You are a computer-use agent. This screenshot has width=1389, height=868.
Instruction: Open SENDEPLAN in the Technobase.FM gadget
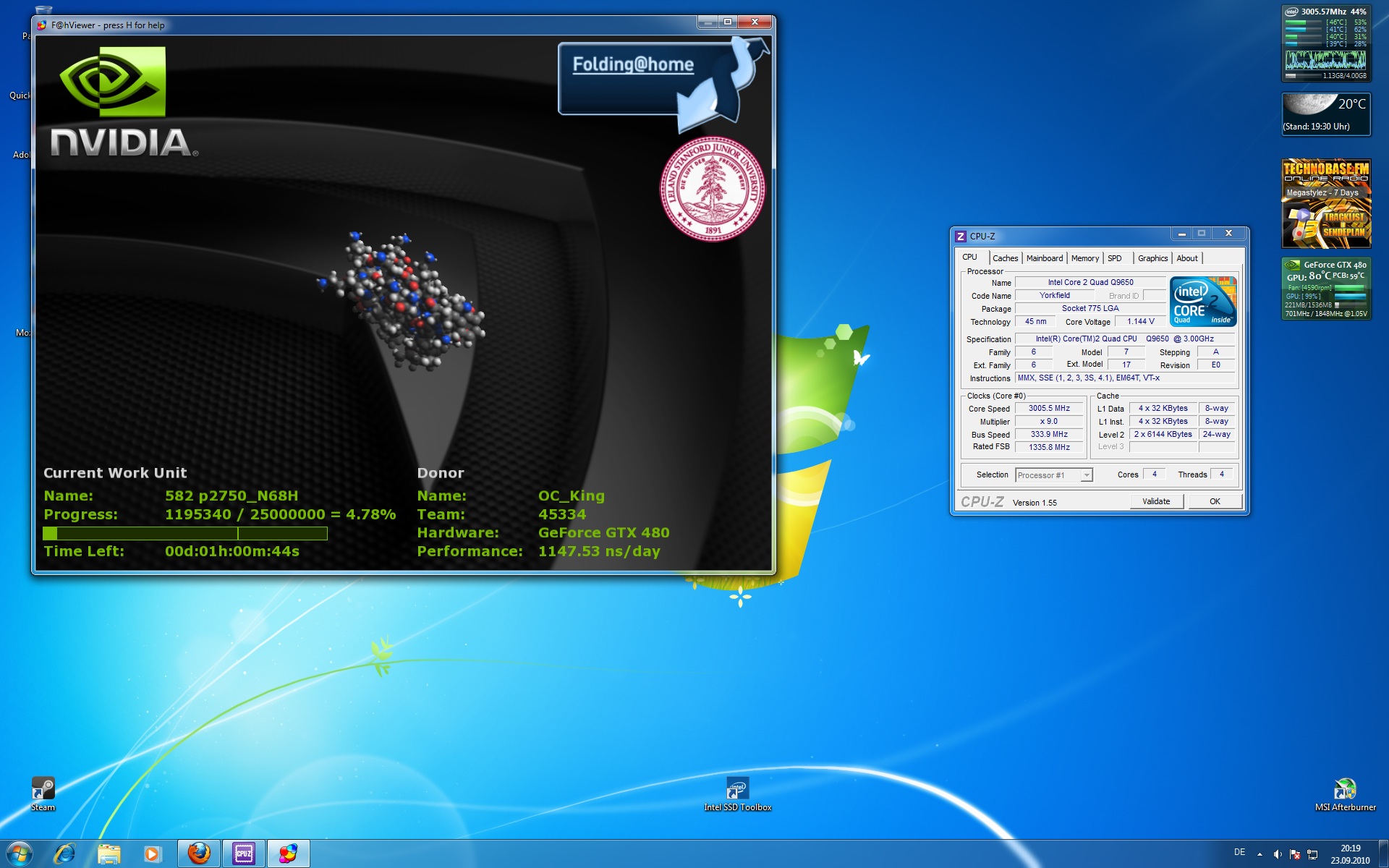pyautogui.click(x=1343, y=232)
